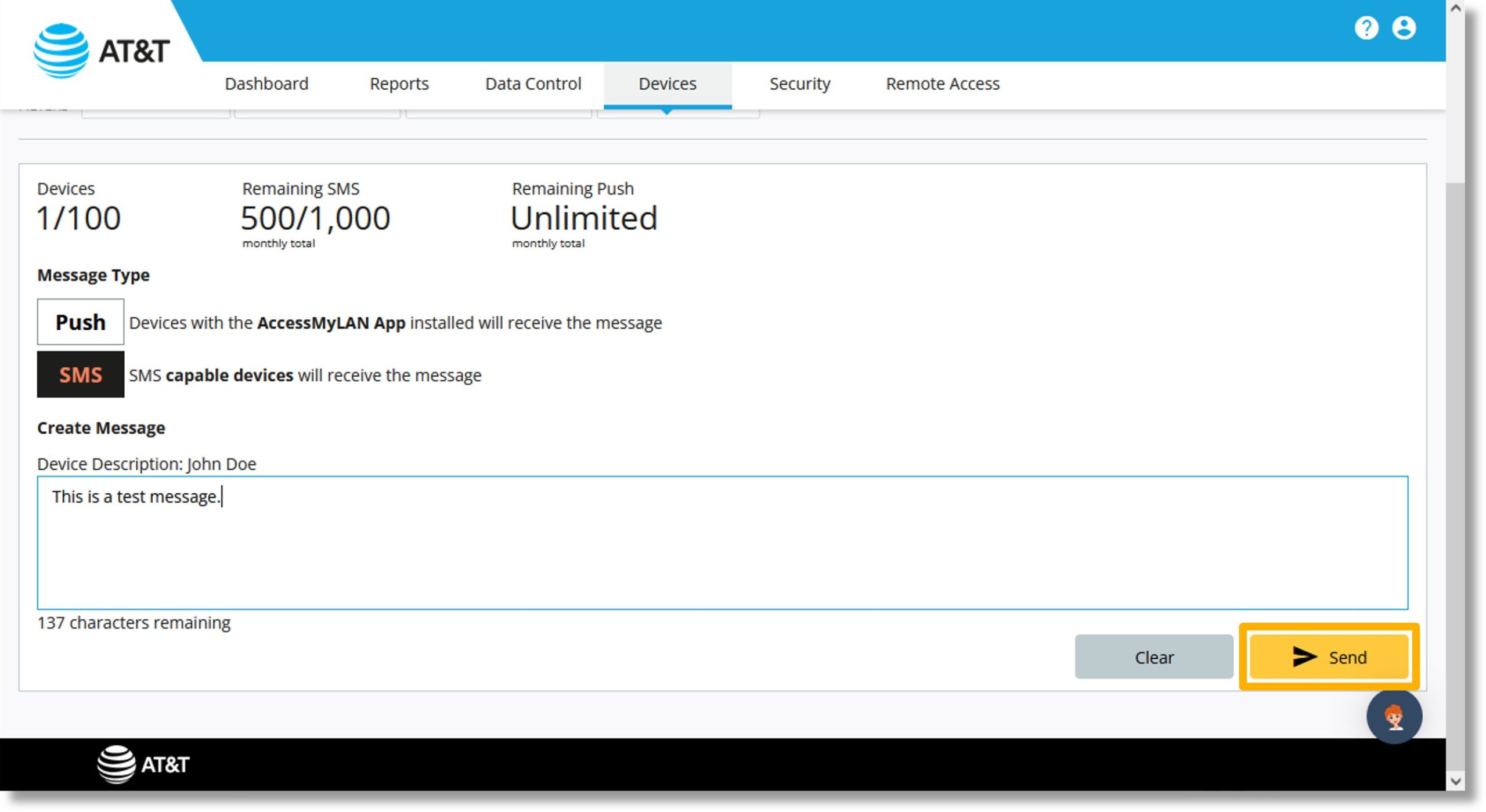The height and width of the screenshot is (812, 1486).
Task: Click the AT&T logo in footer
Action: [x=143, y=764]
